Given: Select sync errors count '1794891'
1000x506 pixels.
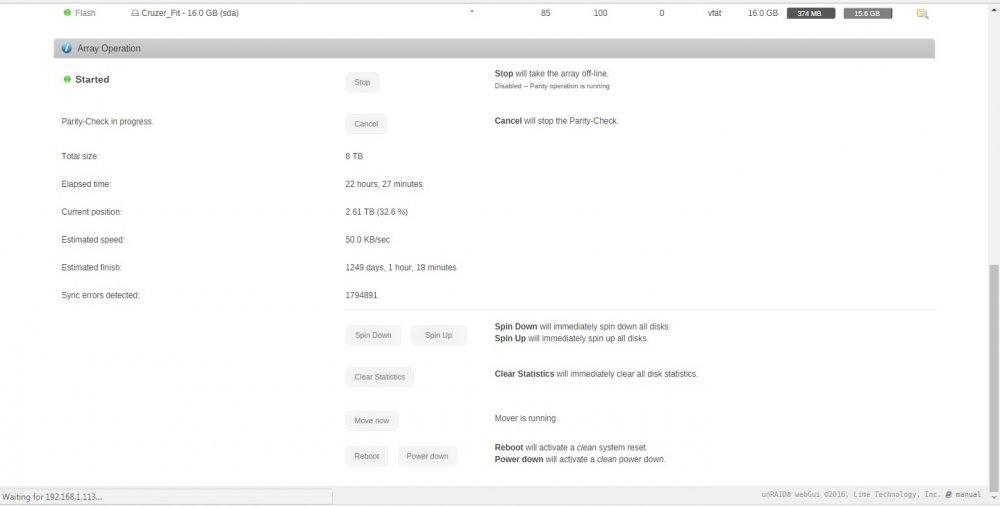Looking at the screenshot, I should pos(361,295).
